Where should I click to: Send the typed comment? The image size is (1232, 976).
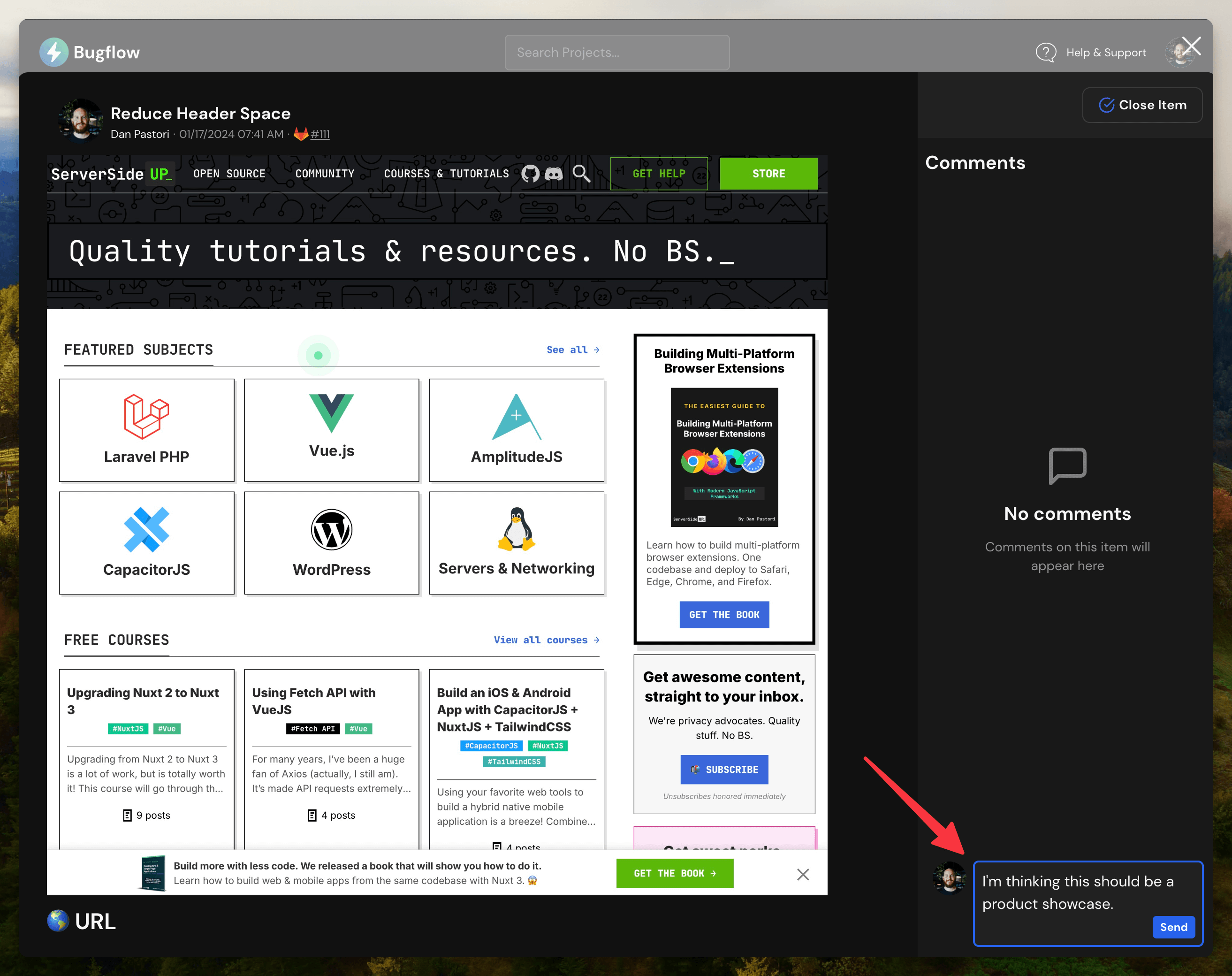pyautogui.click(x=1173, y=927)
